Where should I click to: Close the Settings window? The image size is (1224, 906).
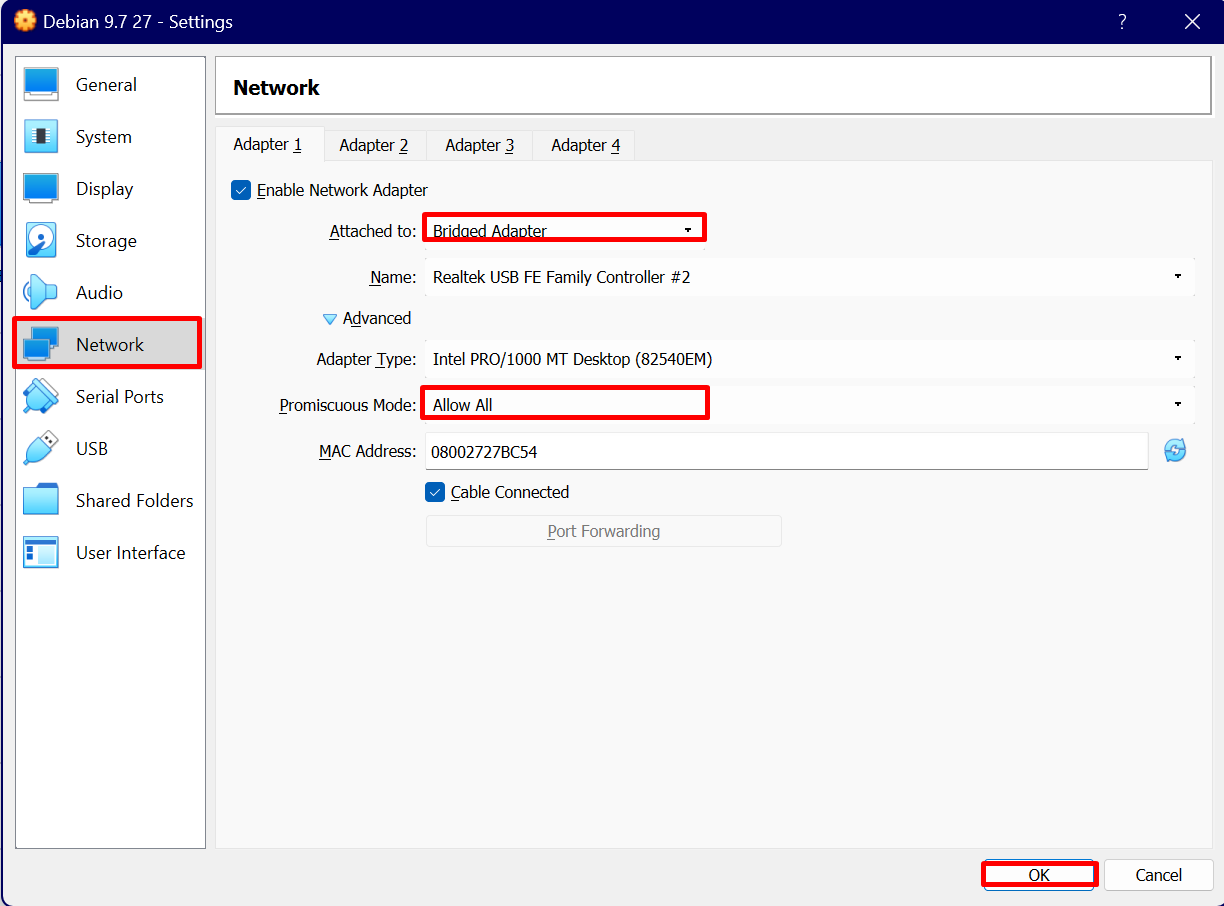point(1192,21)
